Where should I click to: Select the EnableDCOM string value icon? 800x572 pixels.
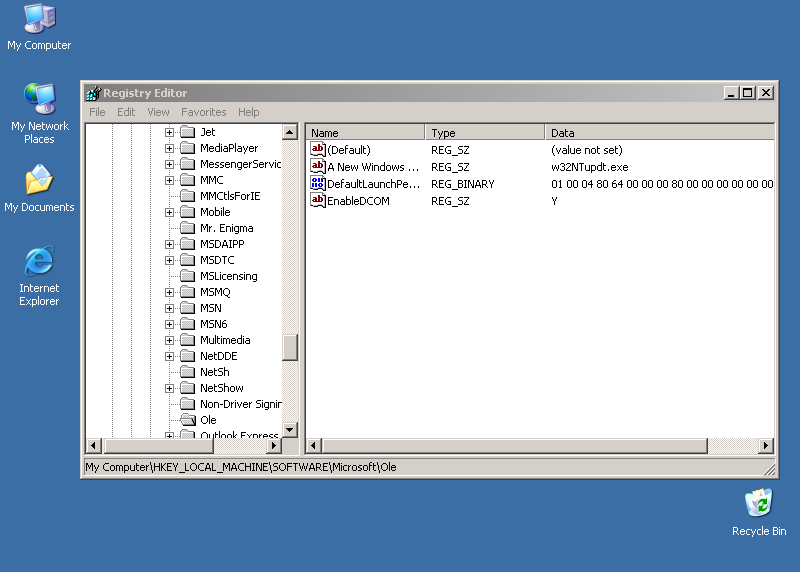click(317, 201)
